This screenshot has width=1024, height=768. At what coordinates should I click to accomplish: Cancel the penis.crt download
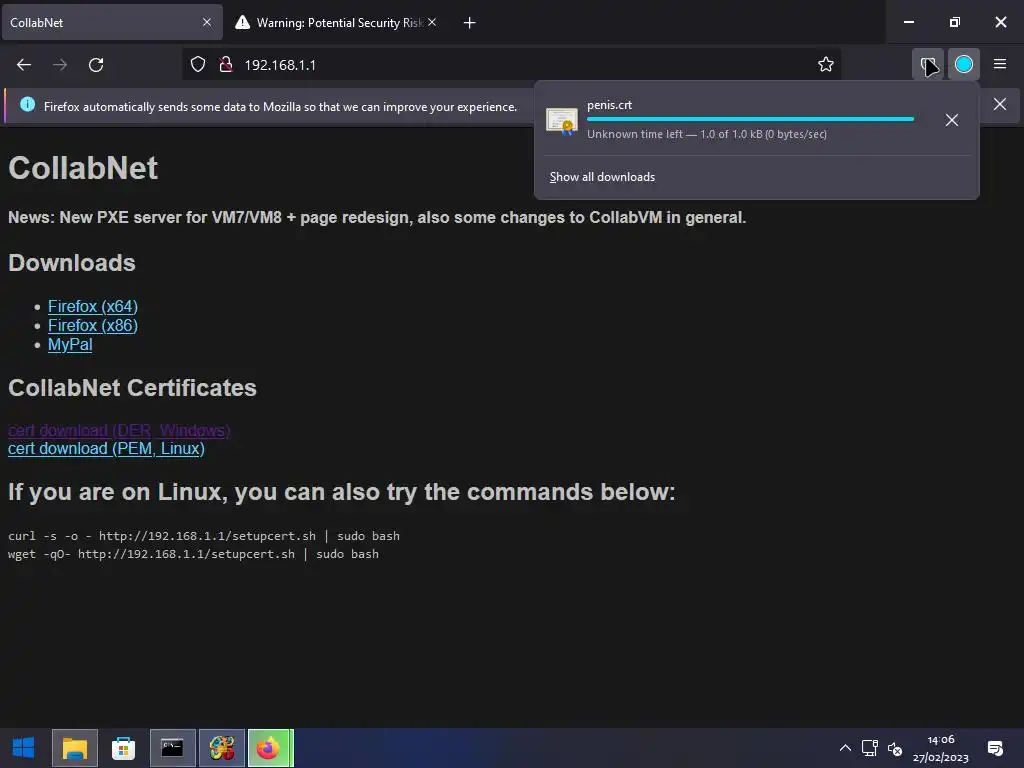click(x=952, y=120)
